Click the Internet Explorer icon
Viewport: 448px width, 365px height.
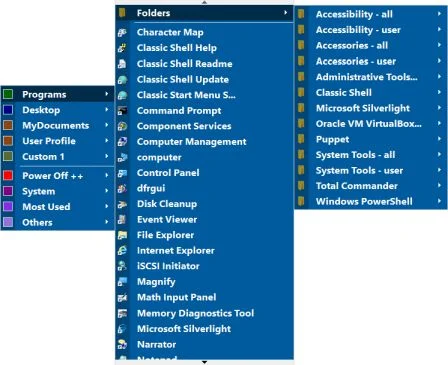(122, 250)
